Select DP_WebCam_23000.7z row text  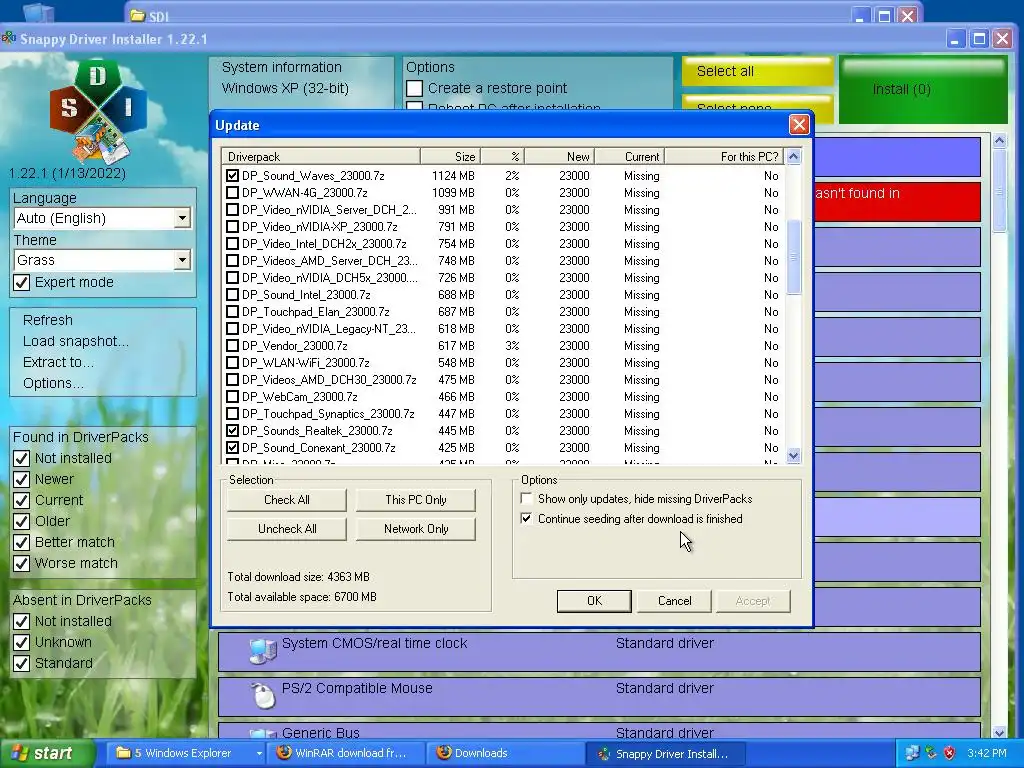pyautogui.click(x=300, y=396)
